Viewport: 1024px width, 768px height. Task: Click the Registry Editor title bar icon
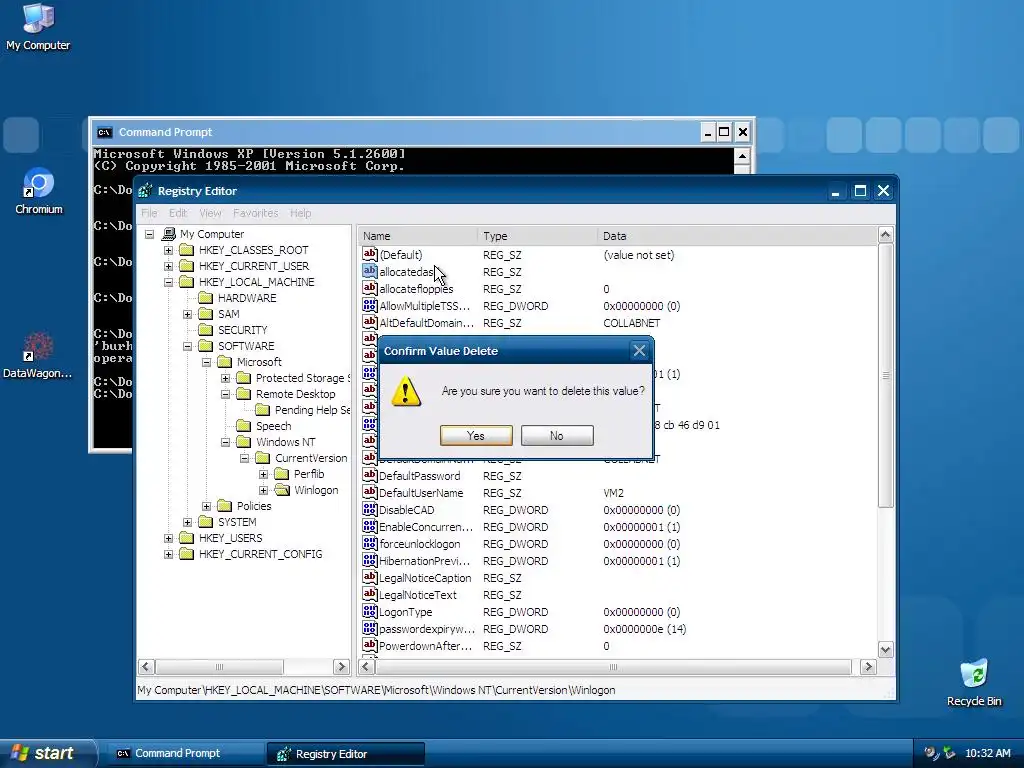click(145, 191)
